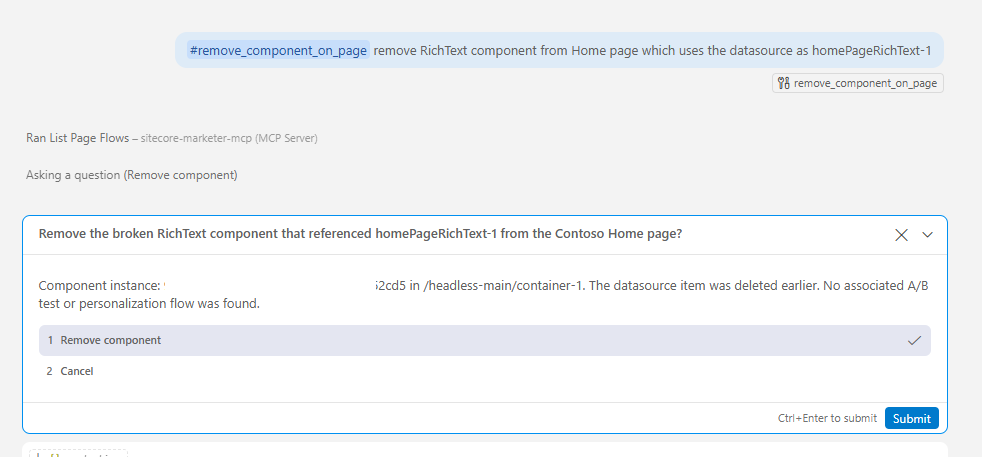This screenshot has width=982, height=457.
Task: Open the remove_component_on_page tool chip
Action: coord(857,83)
